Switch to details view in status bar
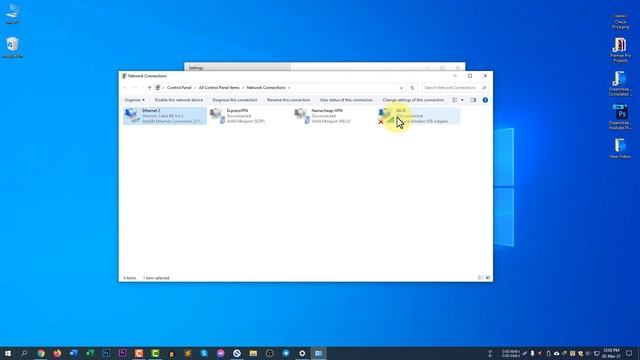 480,278
